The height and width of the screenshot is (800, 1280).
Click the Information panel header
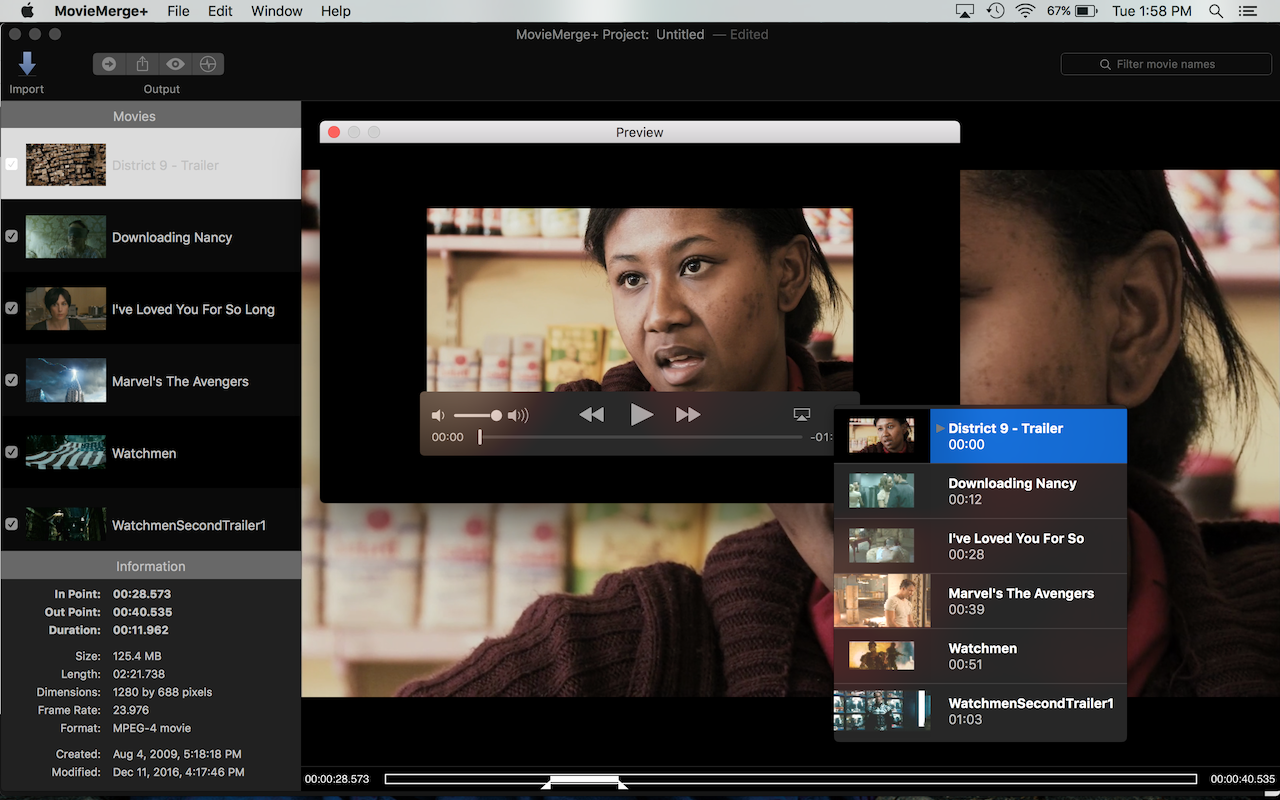point(150,566)
